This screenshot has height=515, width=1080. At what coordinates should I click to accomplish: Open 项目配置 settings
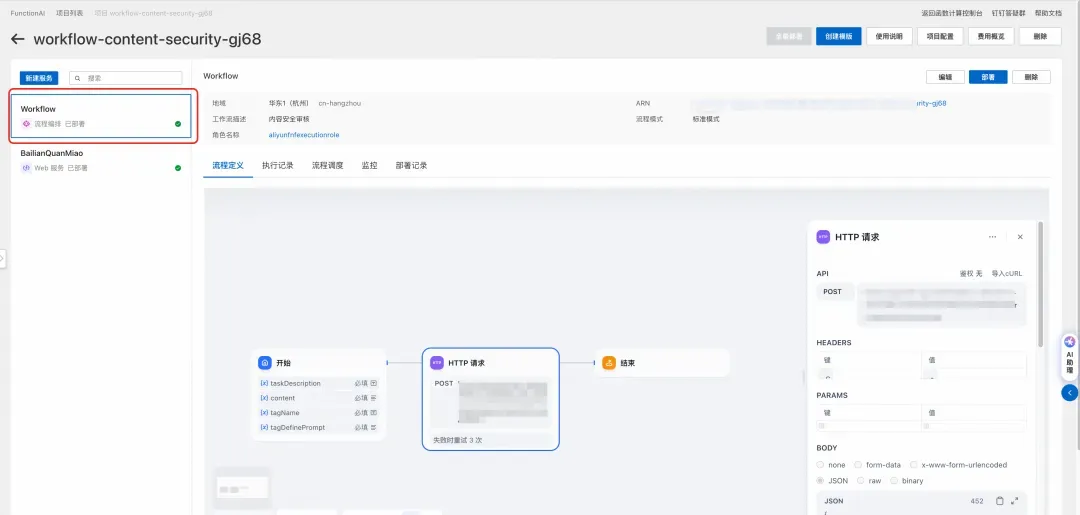click(x=940, y=36)
